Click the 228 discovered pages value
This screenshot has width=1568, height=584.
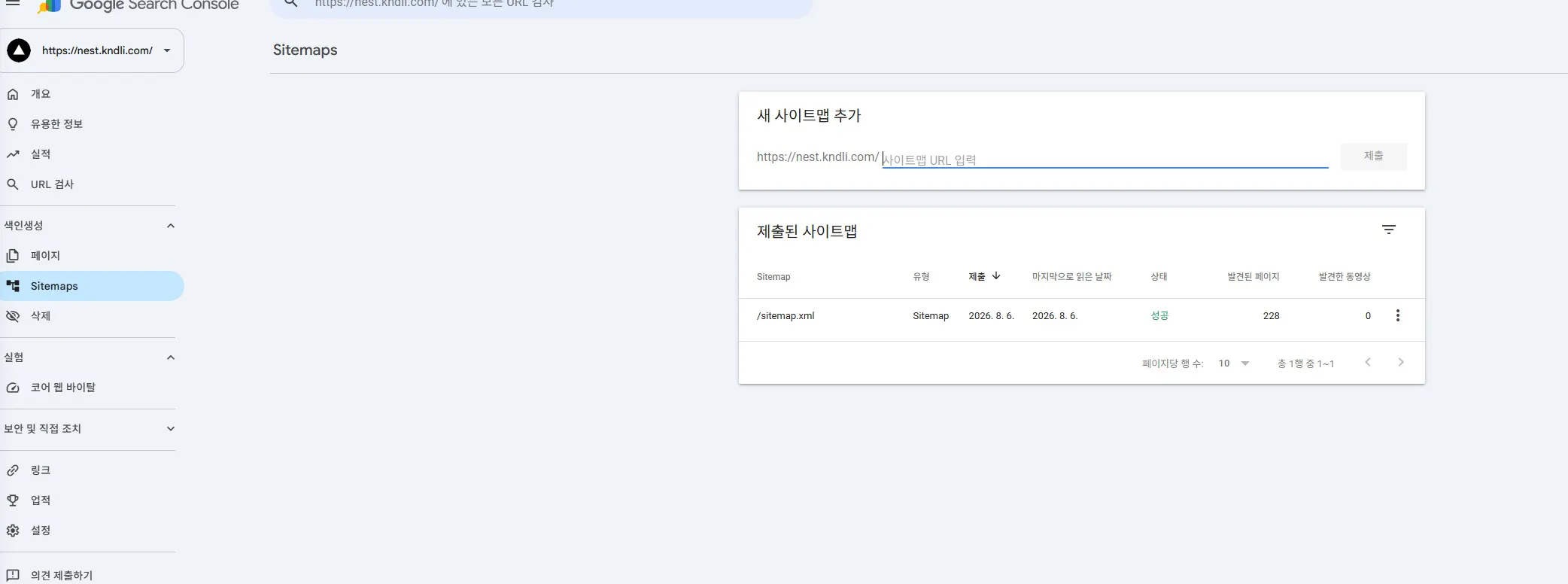[1272, 316]
